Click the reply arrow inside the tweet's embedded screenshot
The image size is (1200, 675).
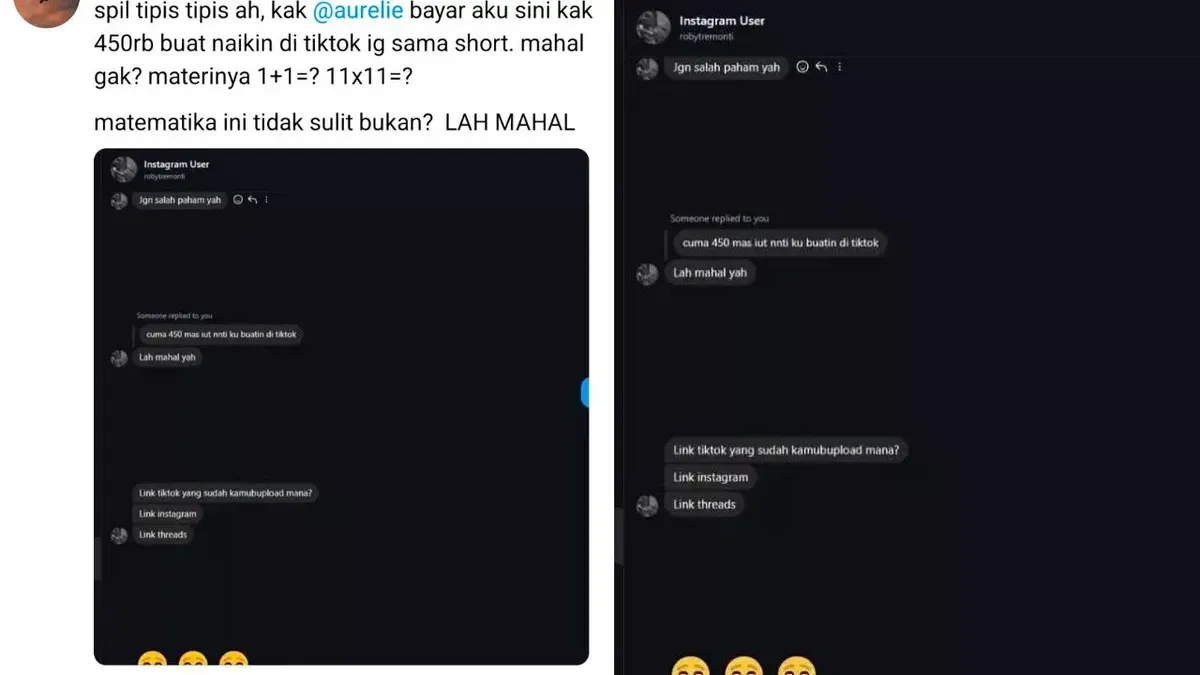coord(252,200)
